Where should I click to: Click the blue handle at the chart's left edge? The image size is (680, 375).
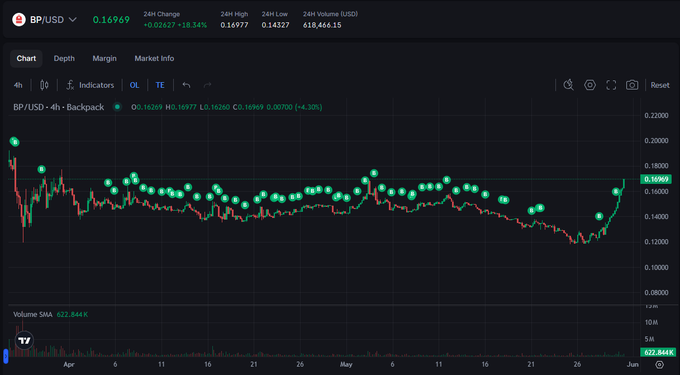(x=6, y=356)
